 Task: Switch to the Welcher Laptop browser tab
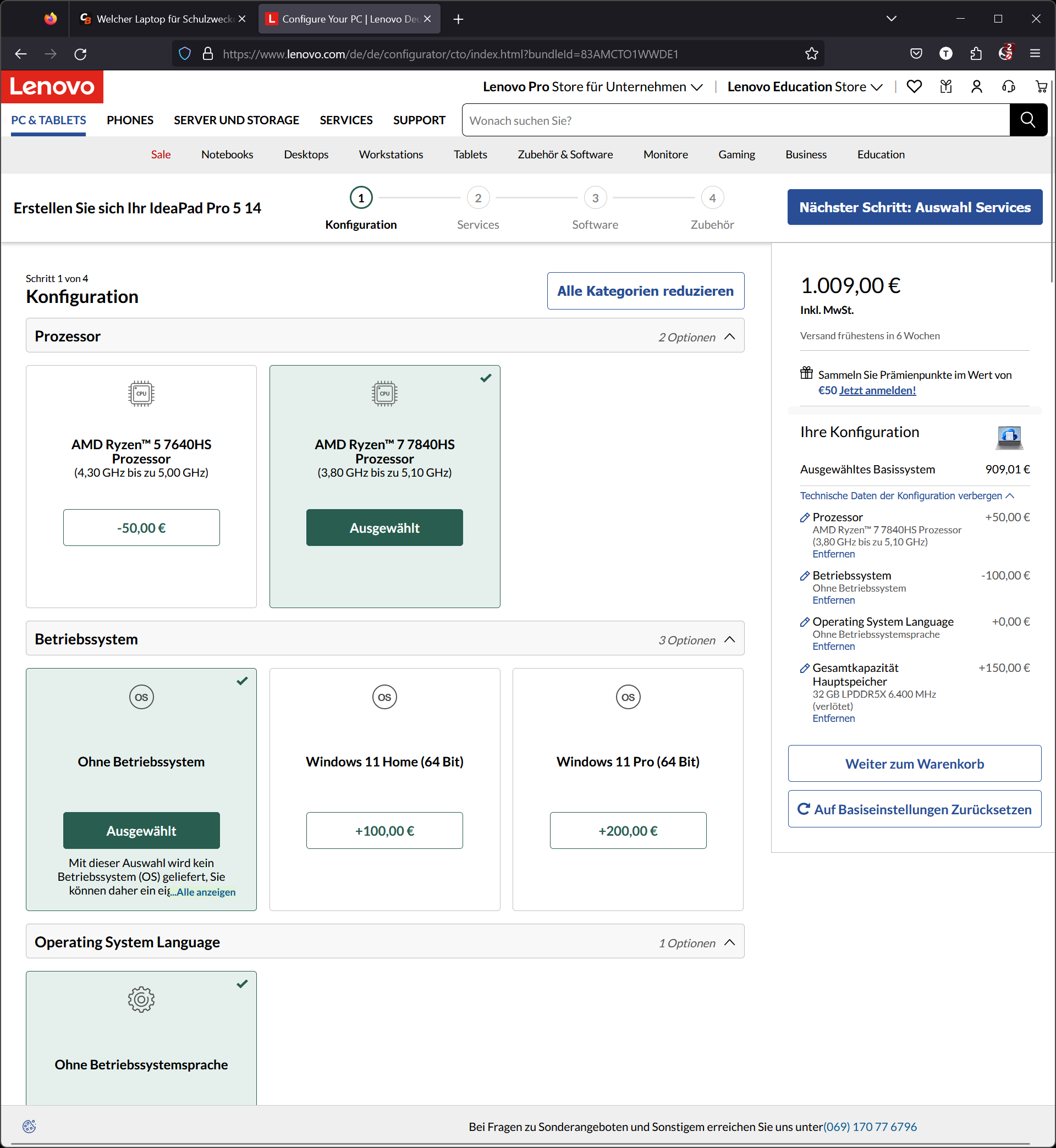(x=163, y=19)
